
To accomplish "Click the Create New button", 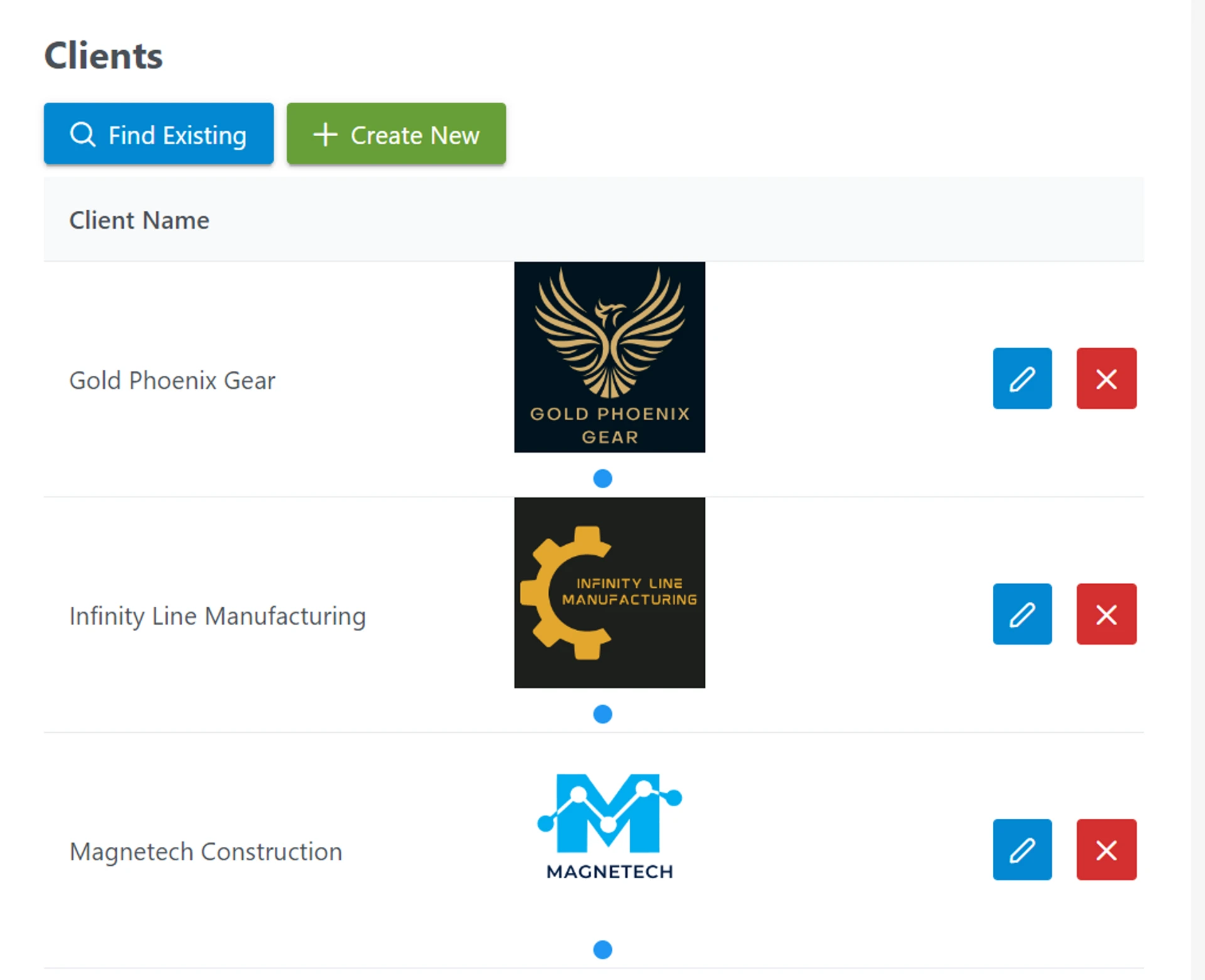I will [396, 134].
